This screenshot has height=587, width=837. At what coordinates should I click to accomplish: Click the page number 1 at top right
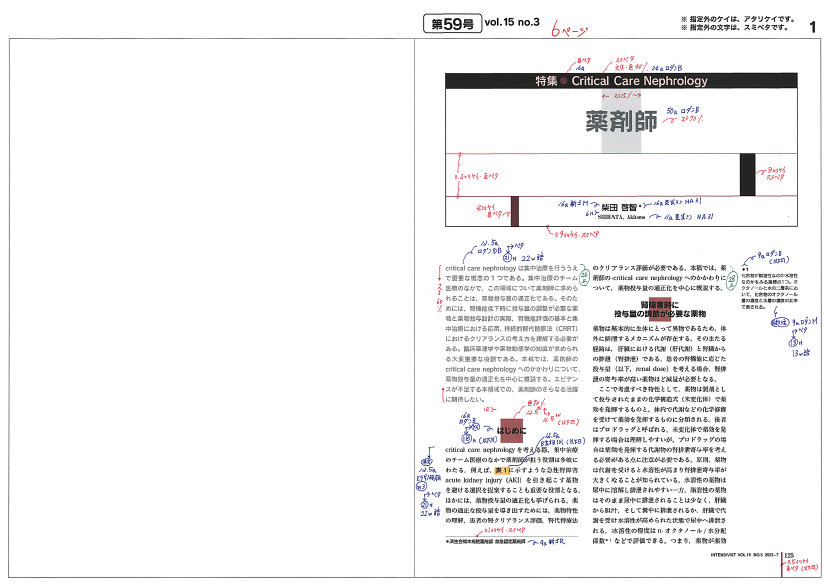813,25
